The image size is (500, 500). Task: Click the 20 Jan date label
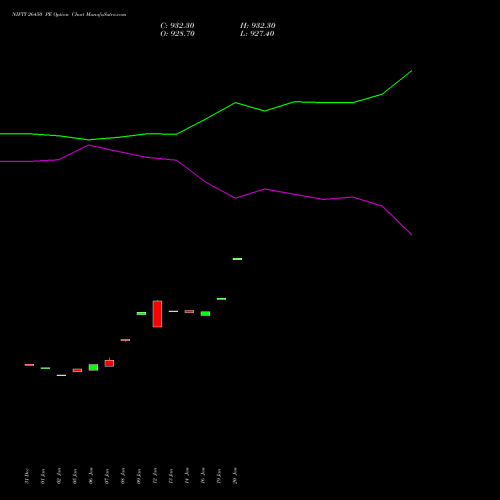tap(235, 476)
